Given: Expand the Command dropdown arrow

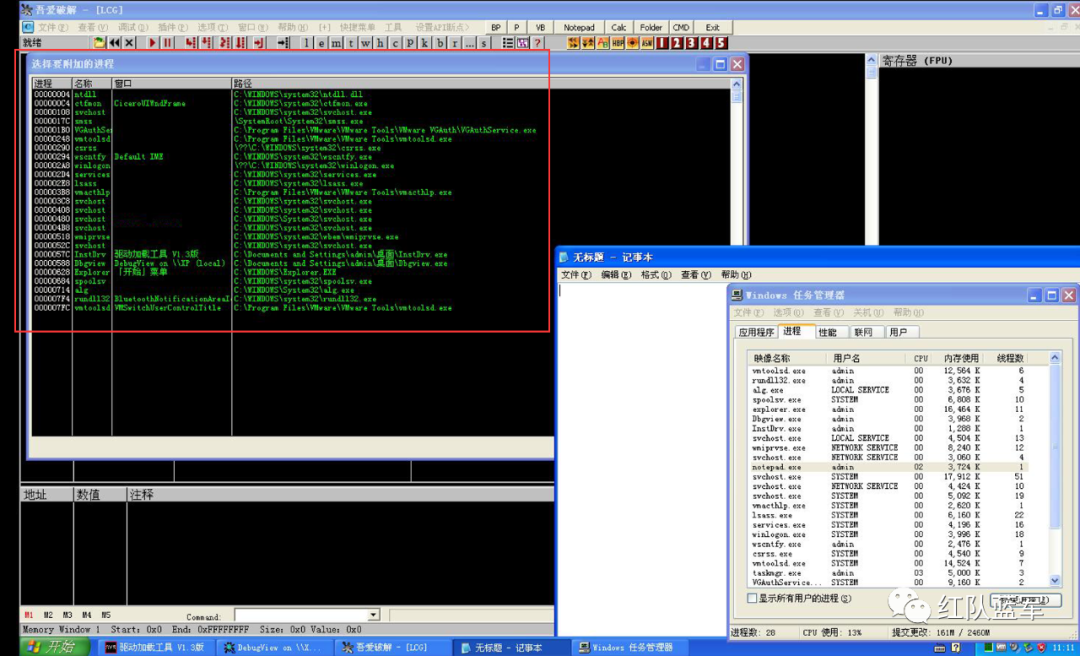Looking at the screenshot, I should point(373,615).
